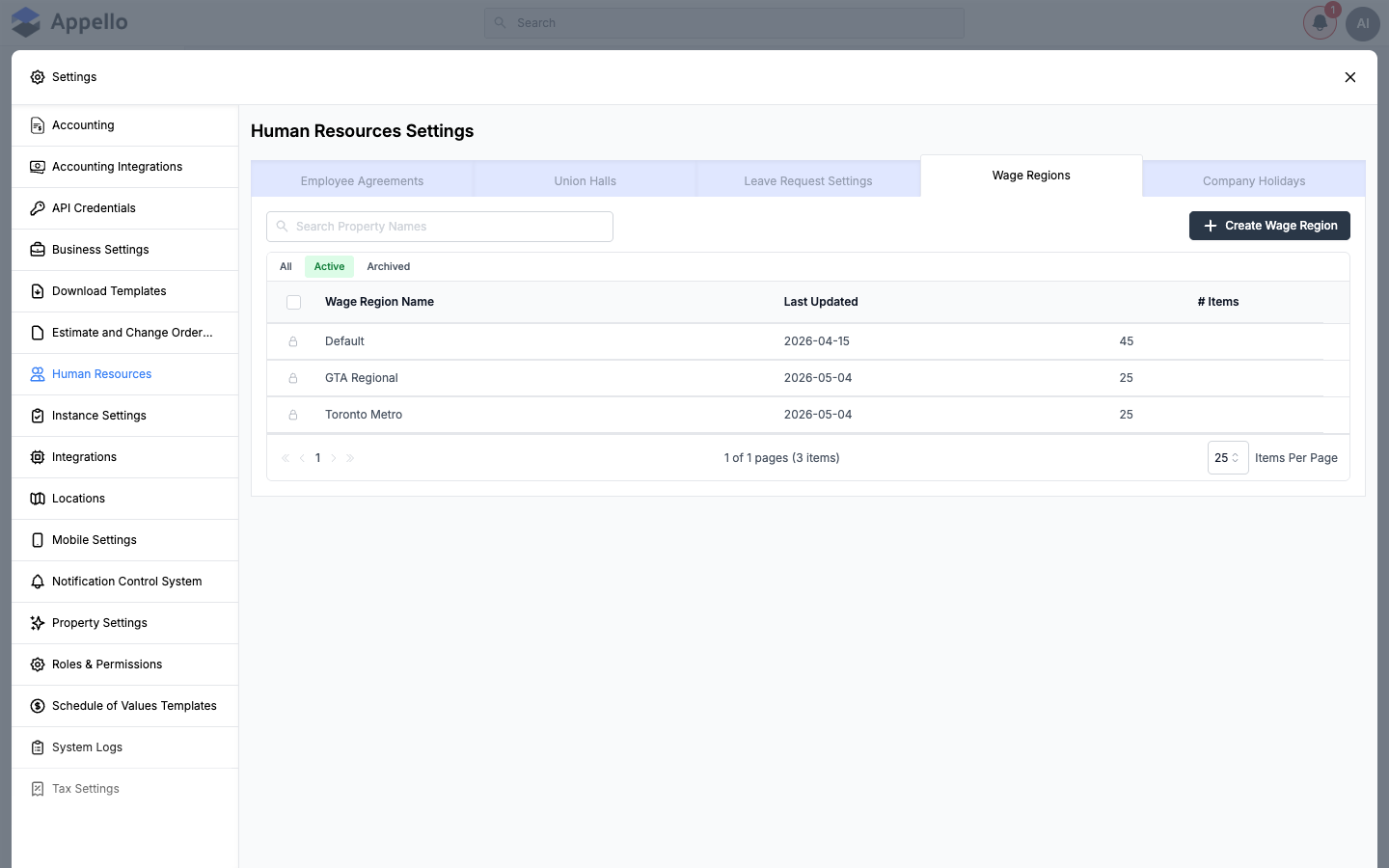Go to last page arrow

[350, 458]
